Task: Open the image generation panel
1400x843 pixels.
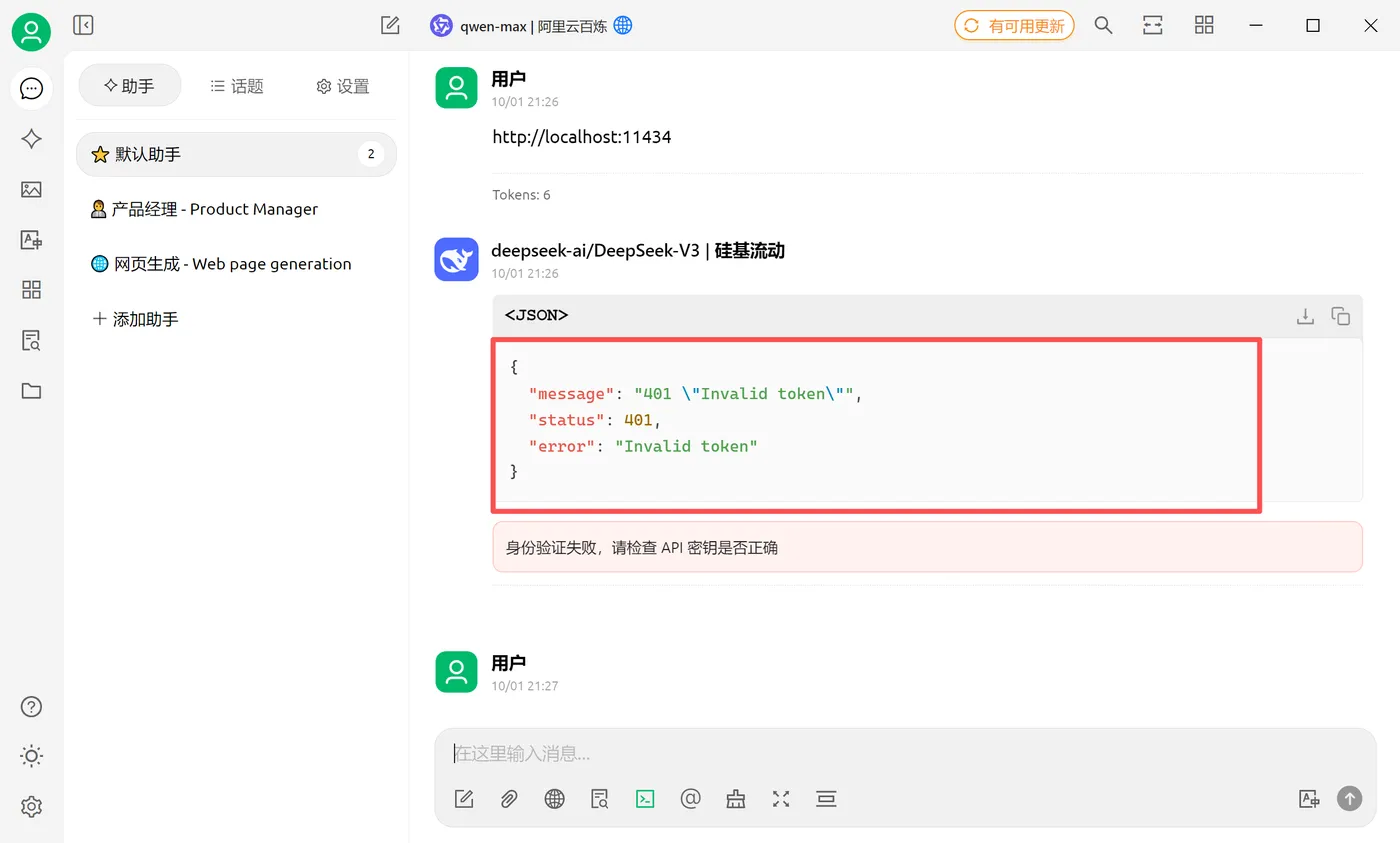Action: click(31, 190)
